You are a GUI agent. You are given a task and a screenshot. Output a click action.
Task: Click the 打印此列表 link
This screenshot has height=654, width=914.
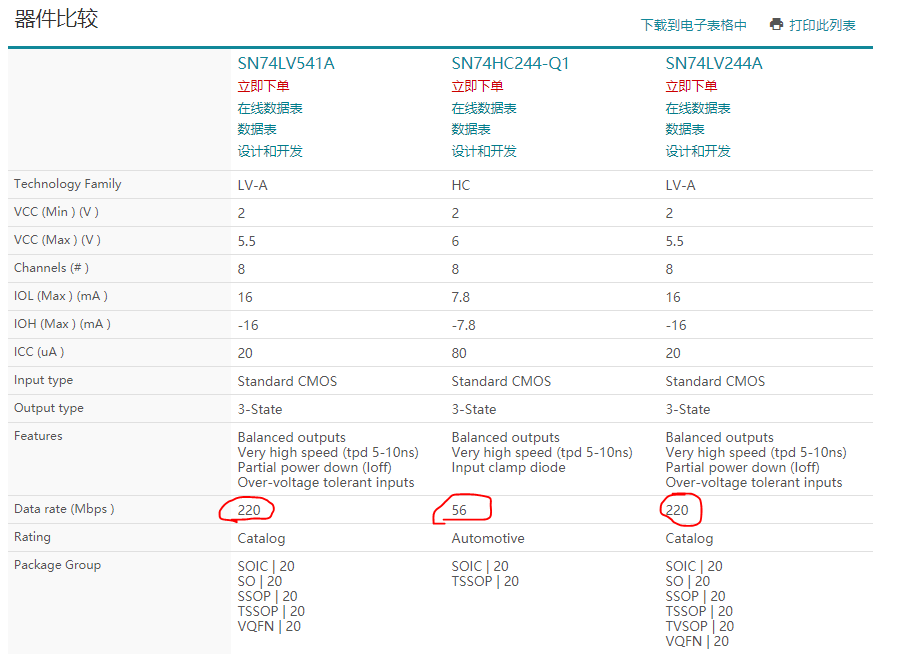click(x=822, y=25)
